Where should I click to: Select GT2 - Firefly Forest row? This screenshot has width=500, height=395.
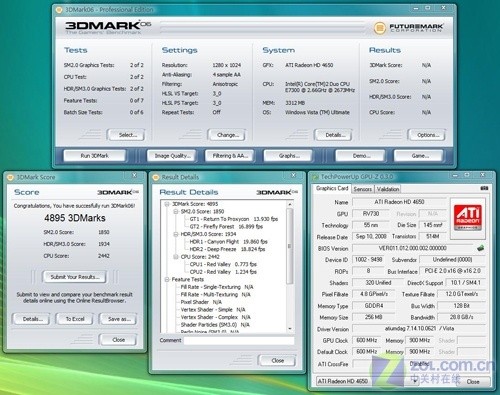click(x=226, y=227)
